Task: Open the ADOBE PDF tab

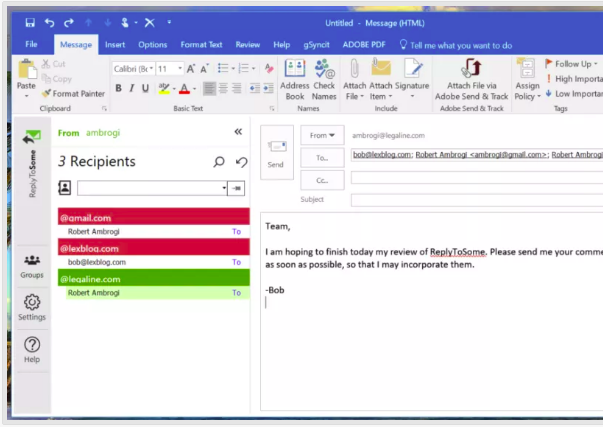Action: point(364,45)
